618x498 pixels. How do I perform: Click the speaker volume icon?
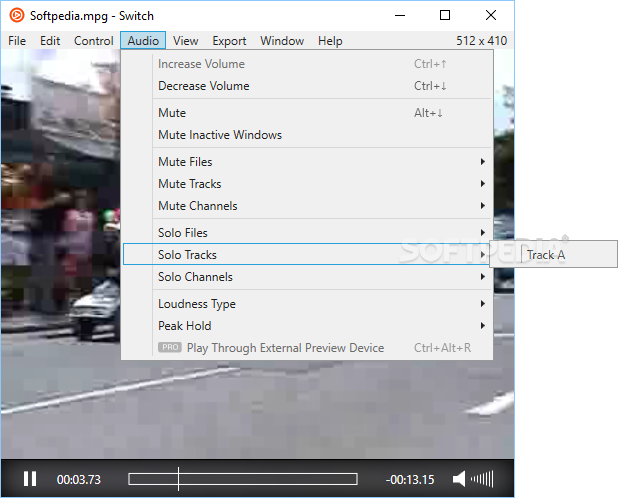click(x=459, y=479)
